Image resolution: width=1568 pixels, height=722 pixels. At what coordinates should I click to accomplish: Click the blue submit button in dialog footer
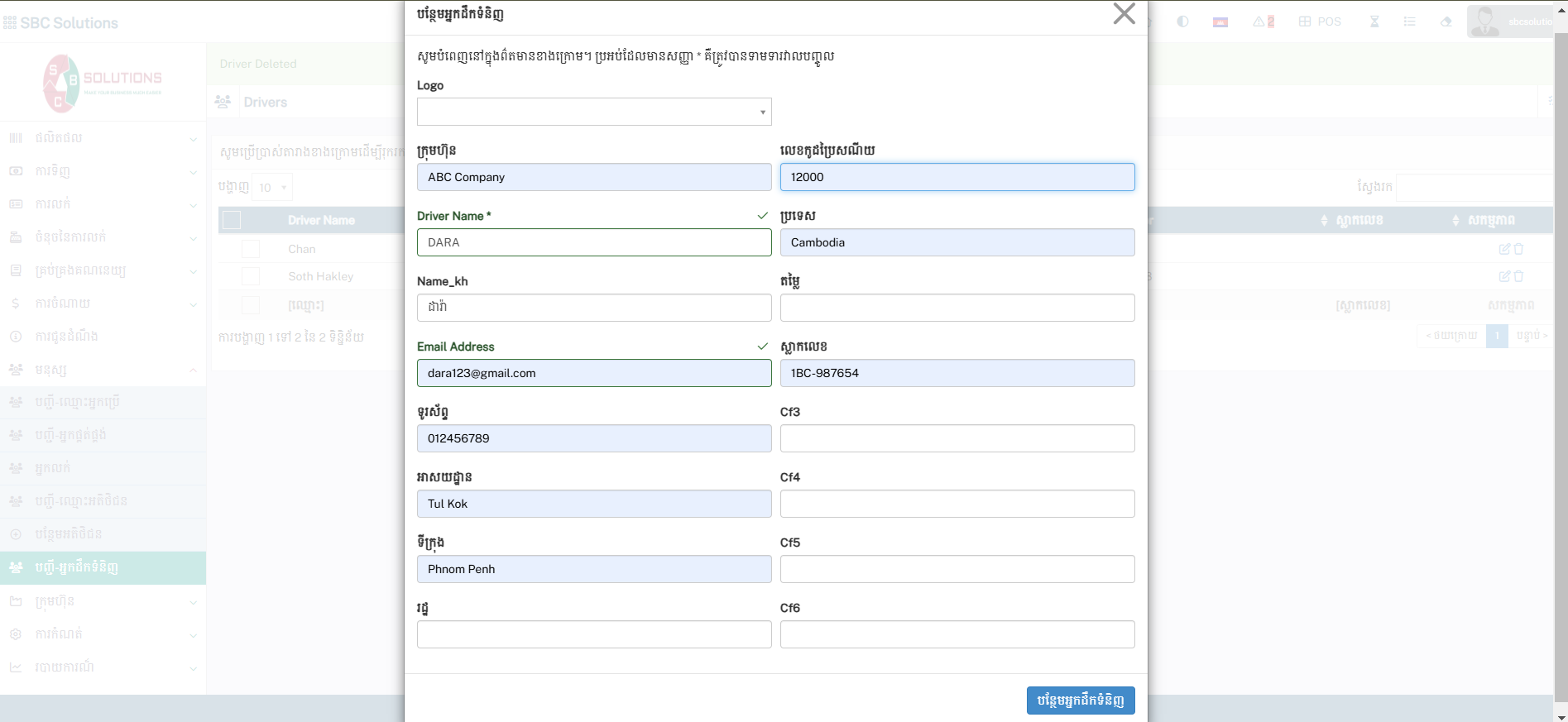[1080, 700]
